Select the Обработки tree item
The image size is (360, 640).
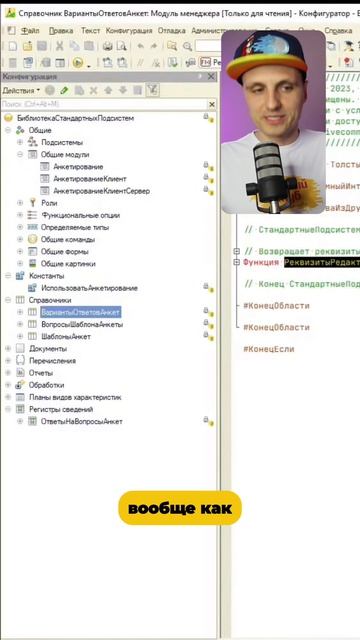click(x=46, y=385)
